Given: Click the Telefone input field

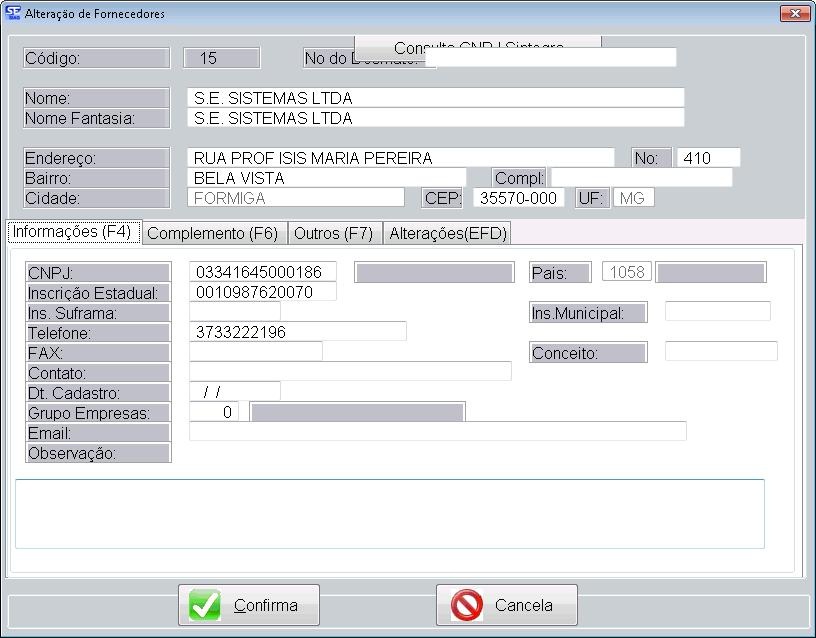Looking at the screenshot, I should tap(297, 332).
